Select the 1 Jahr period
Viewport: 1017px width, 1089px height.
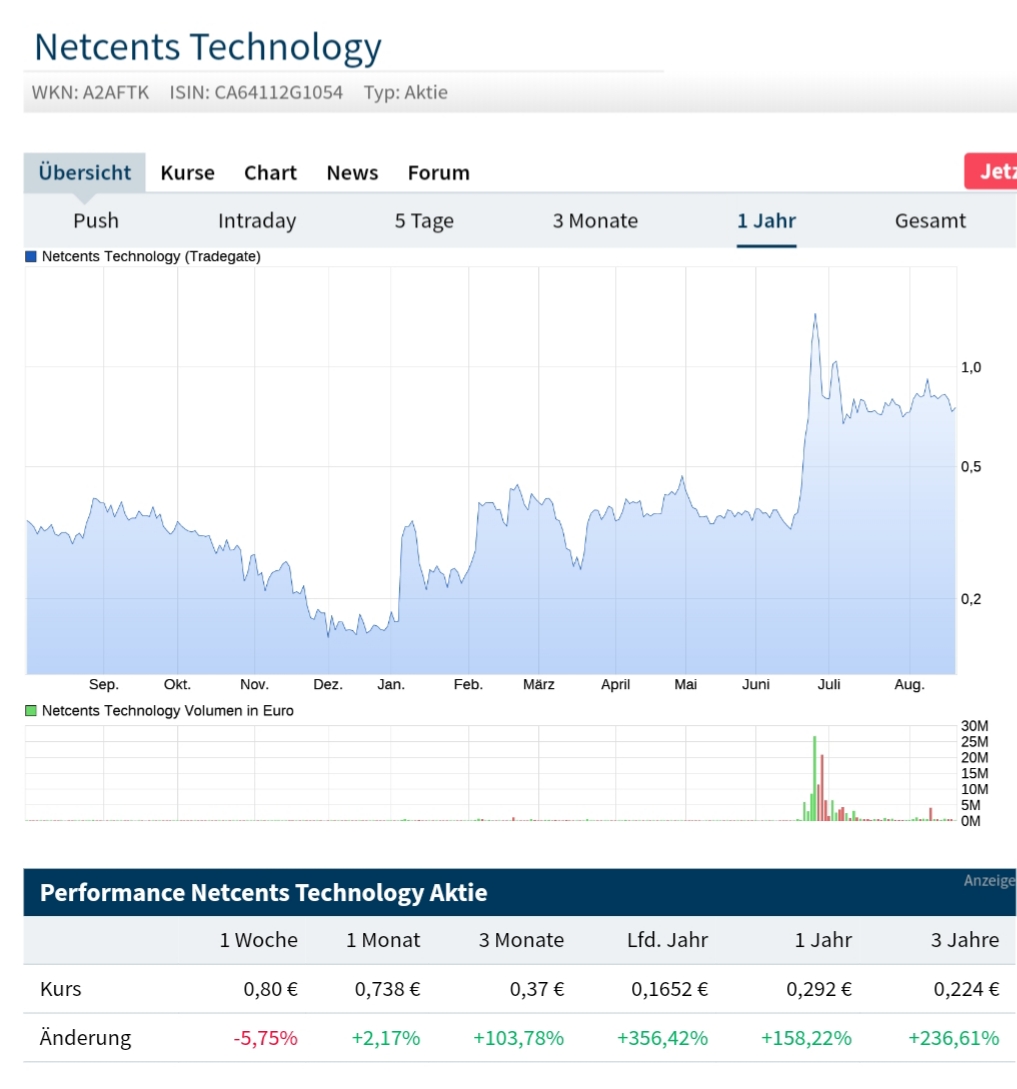click(766, 221)
